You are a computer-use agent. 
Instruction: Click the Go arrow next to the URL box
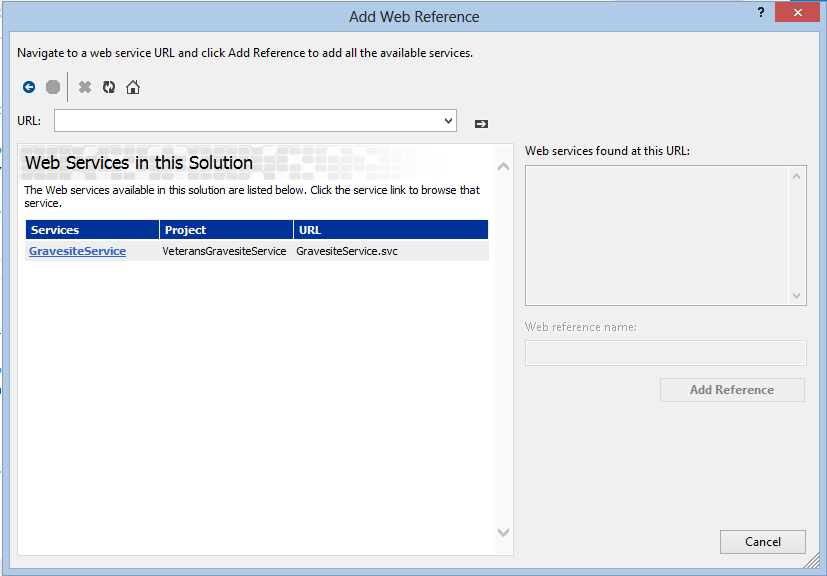tap(480, 123)
